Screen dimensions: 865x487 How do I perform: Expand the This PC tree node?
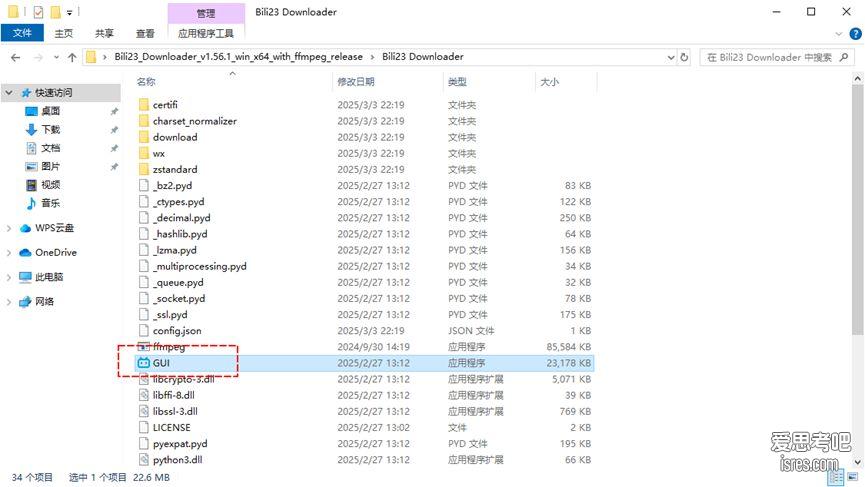coord(9,277)
